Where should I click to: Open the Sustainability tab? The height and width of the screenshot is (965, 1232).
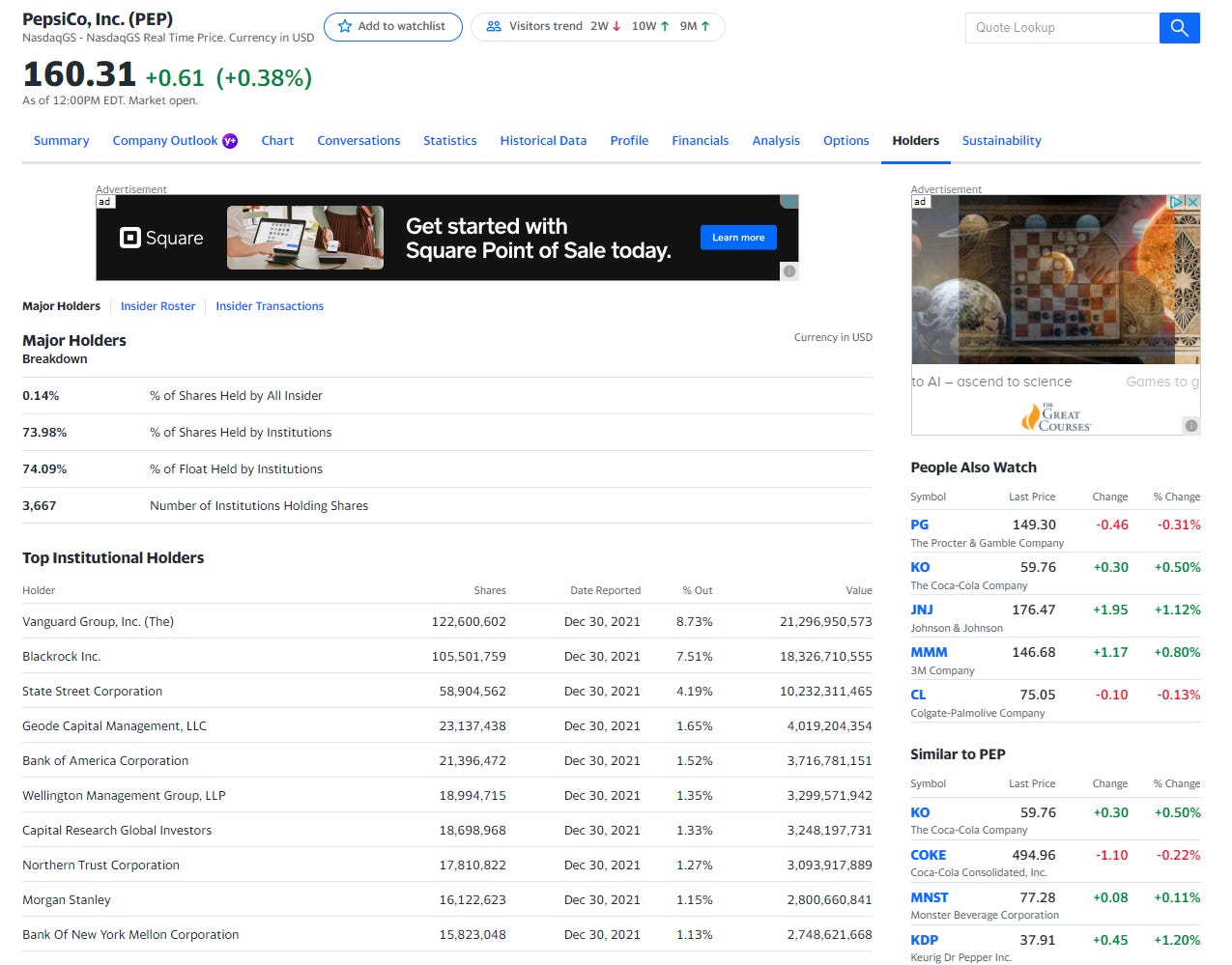point(1002,141)
